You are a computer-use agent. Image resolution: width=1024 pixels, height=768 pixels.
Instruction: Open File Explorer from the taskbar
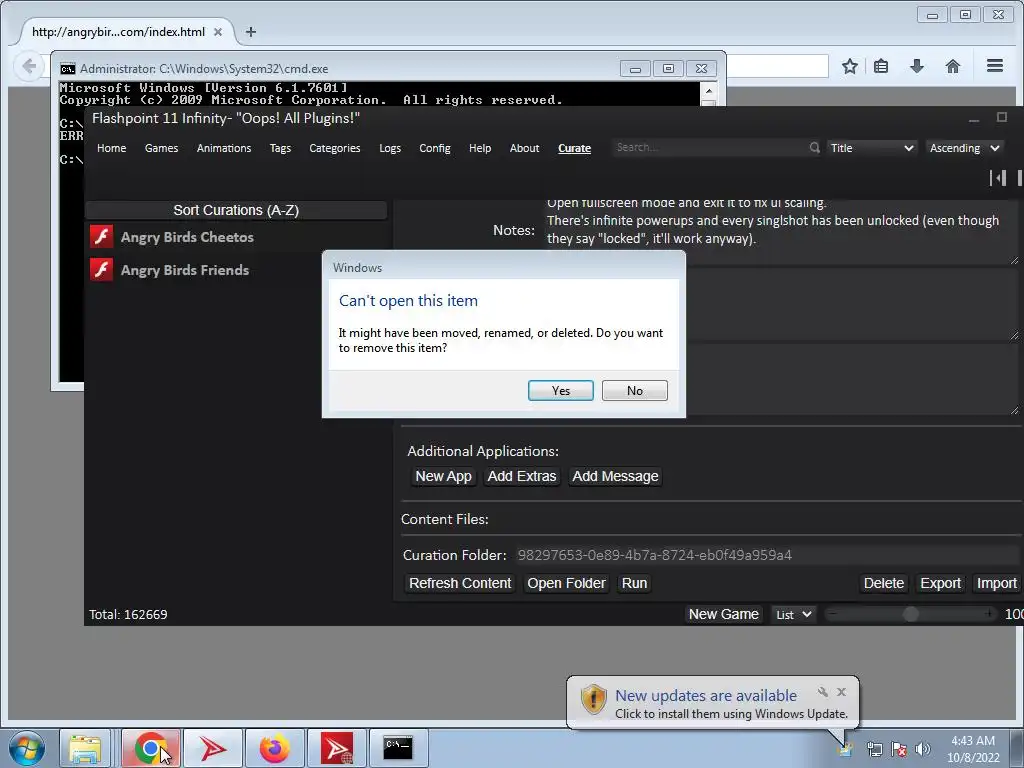click(x=85, y=748)
